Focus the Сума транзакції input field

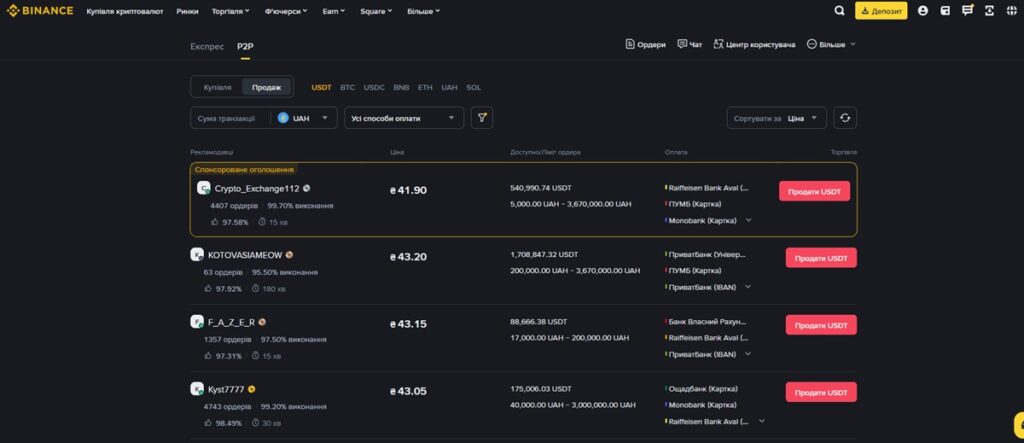point(229,118)
